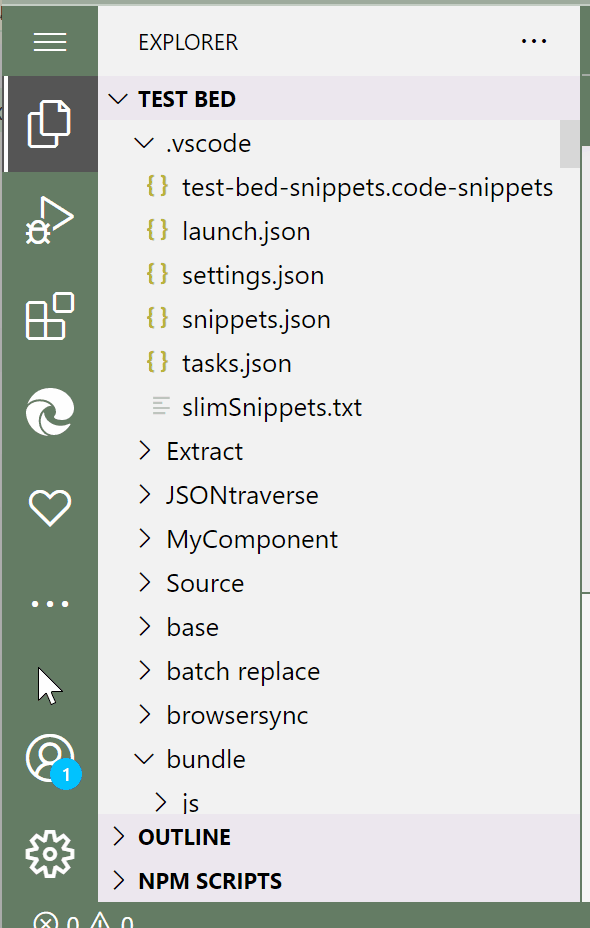Expand the browsersync folder

point(144,715)
